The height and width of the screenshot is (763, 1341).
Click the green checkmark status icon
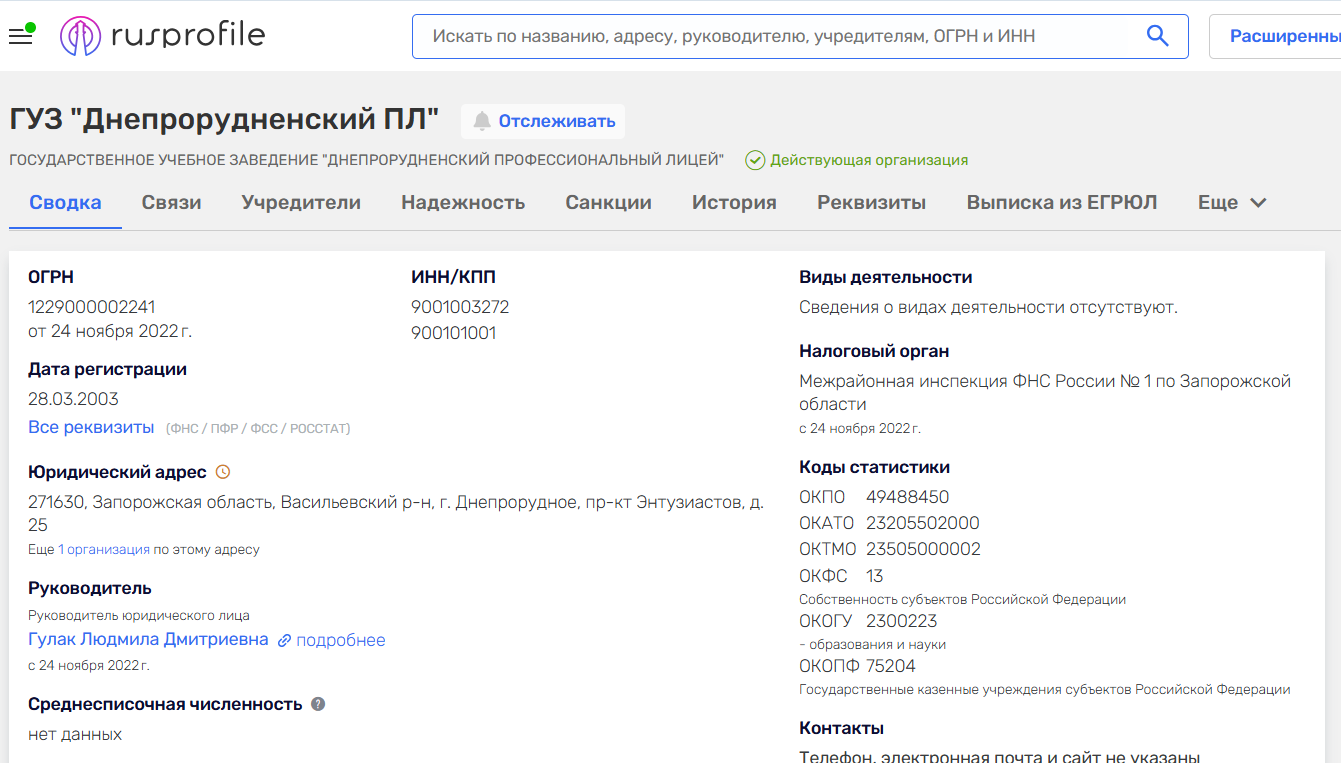755,160
